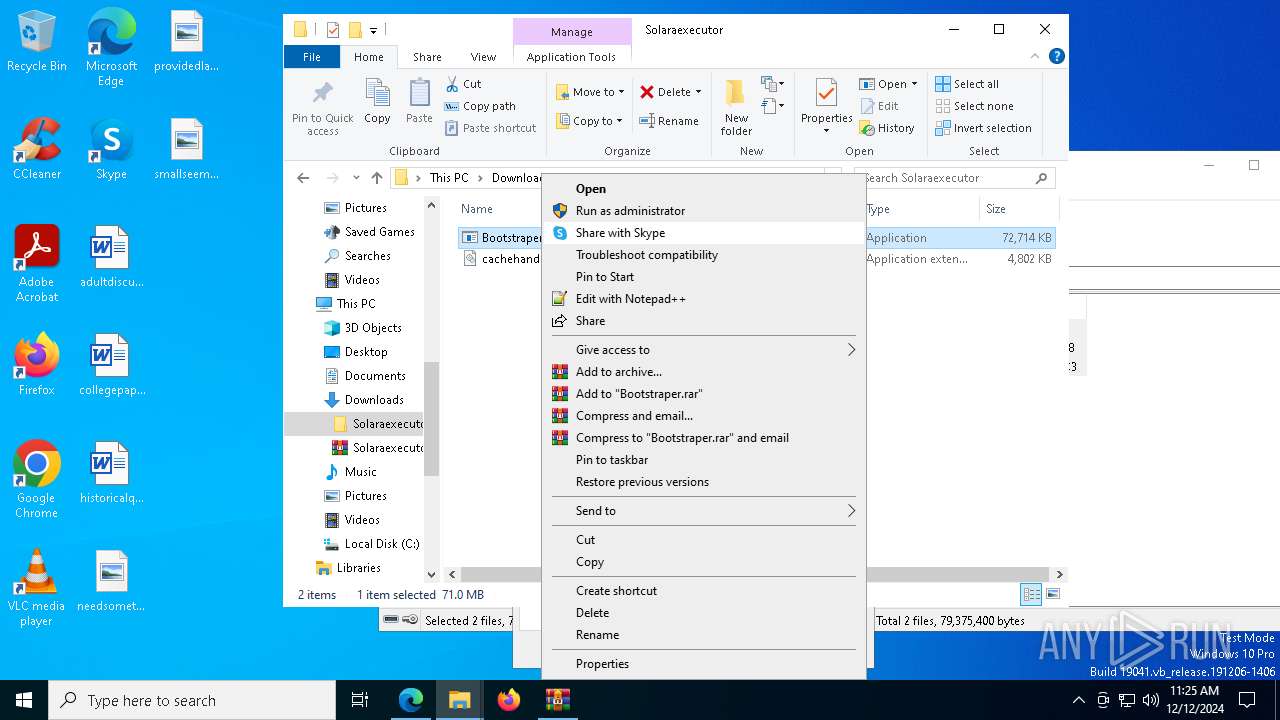Click the Task View taskbar icon
The height and width of the screenshot is (720, 1280).
pos(360,700)
